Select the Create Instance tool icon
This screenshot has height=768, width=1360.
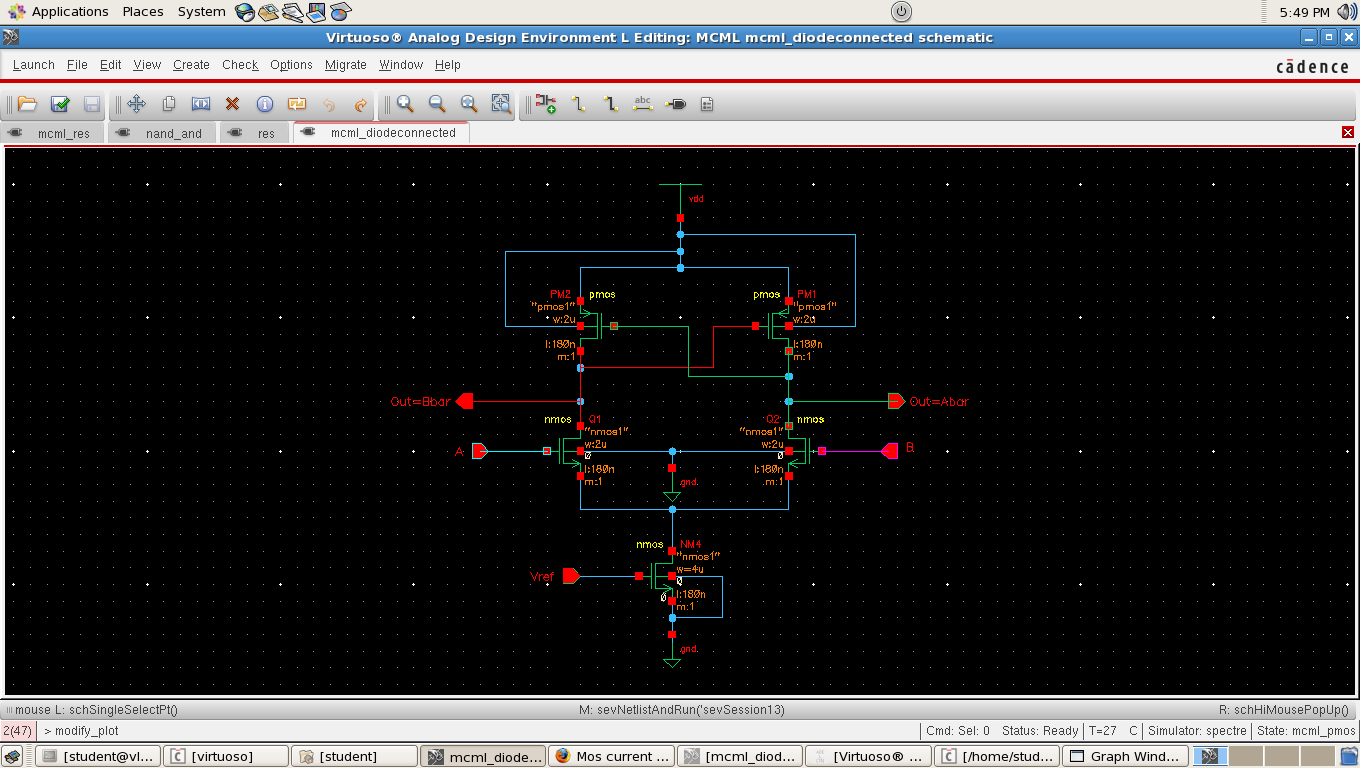[x=545, y=104]
